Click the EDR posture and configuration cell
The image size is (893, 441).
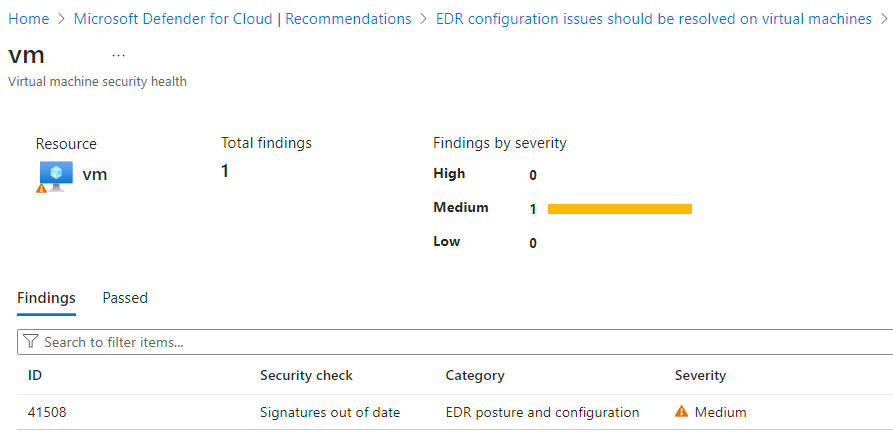click(542, 412)
